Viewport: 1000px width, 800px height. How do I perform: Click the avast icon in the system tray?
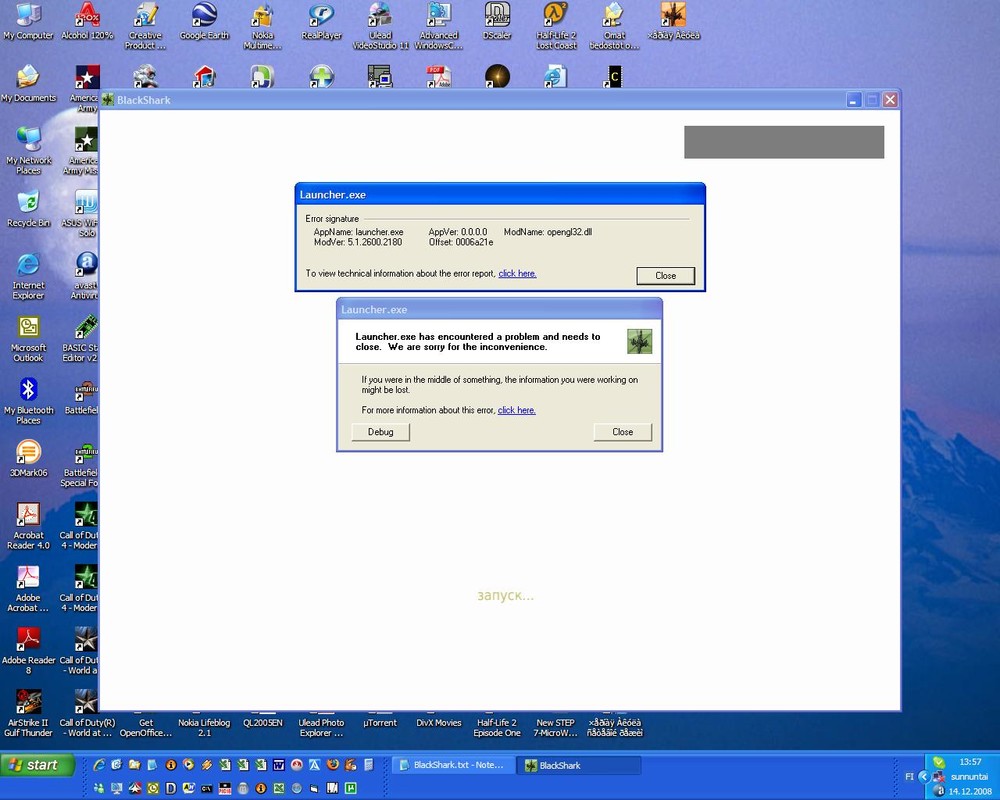click(939, 791)
